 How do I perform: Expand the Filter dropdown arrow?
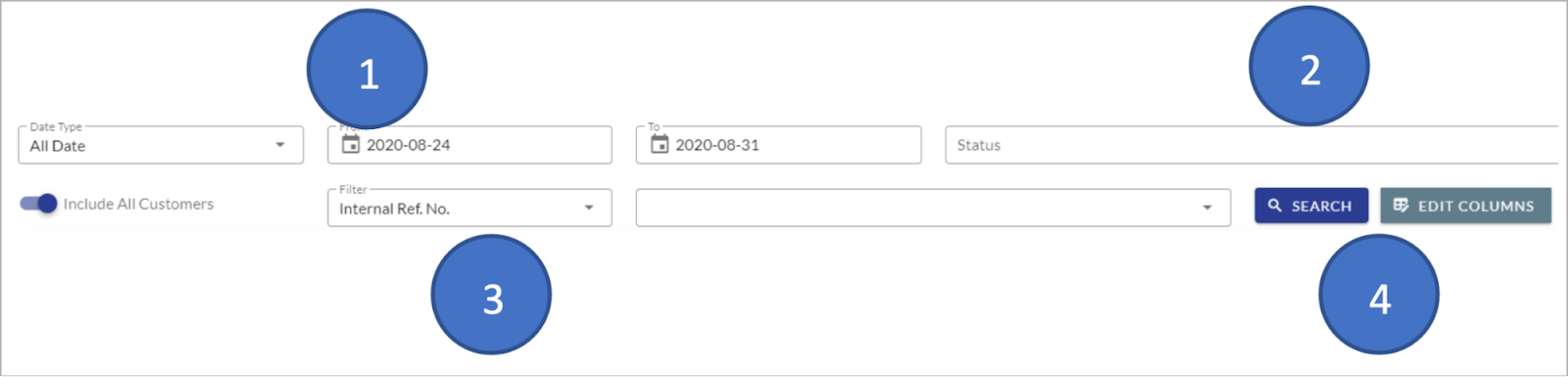point(589,208)
